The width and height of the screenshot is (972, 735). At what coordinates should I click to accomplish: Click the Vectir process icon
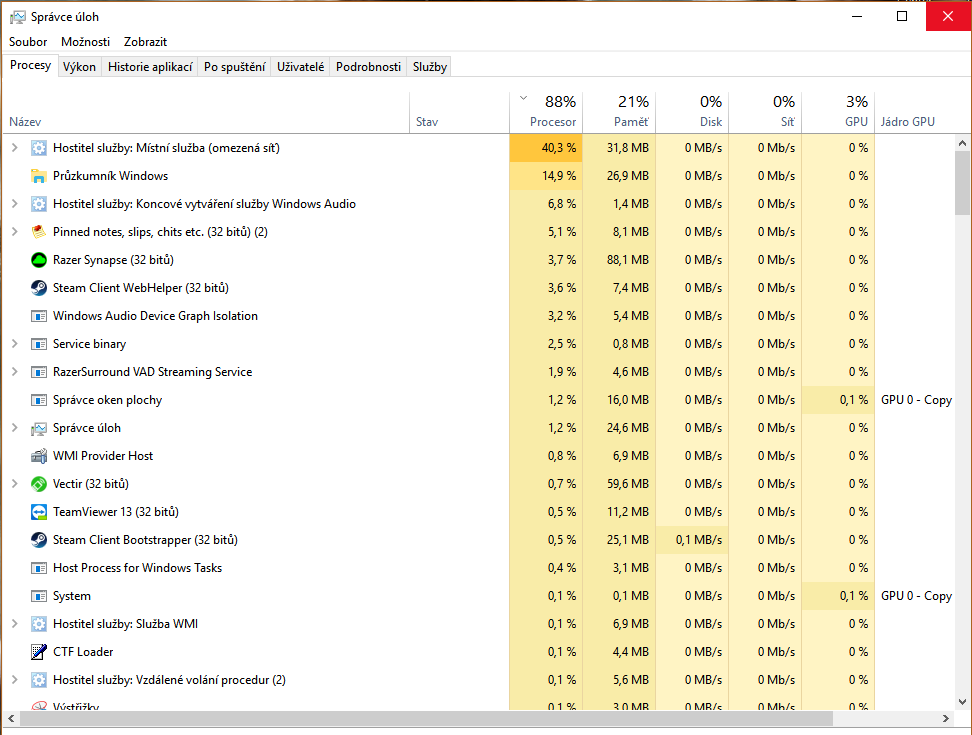(39, 484)
